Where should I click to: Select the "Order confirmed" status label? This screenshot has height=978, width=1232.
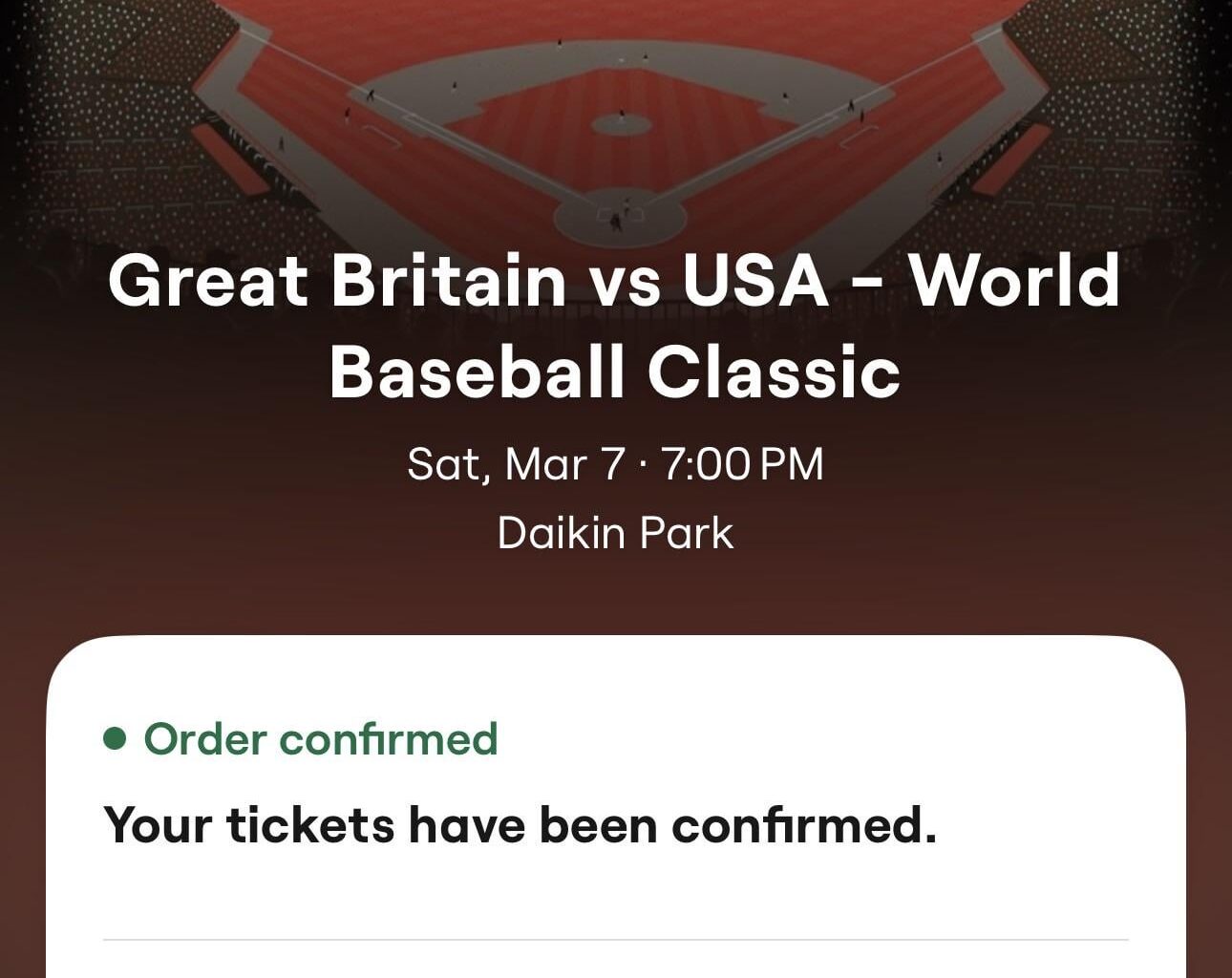(321, 739)
